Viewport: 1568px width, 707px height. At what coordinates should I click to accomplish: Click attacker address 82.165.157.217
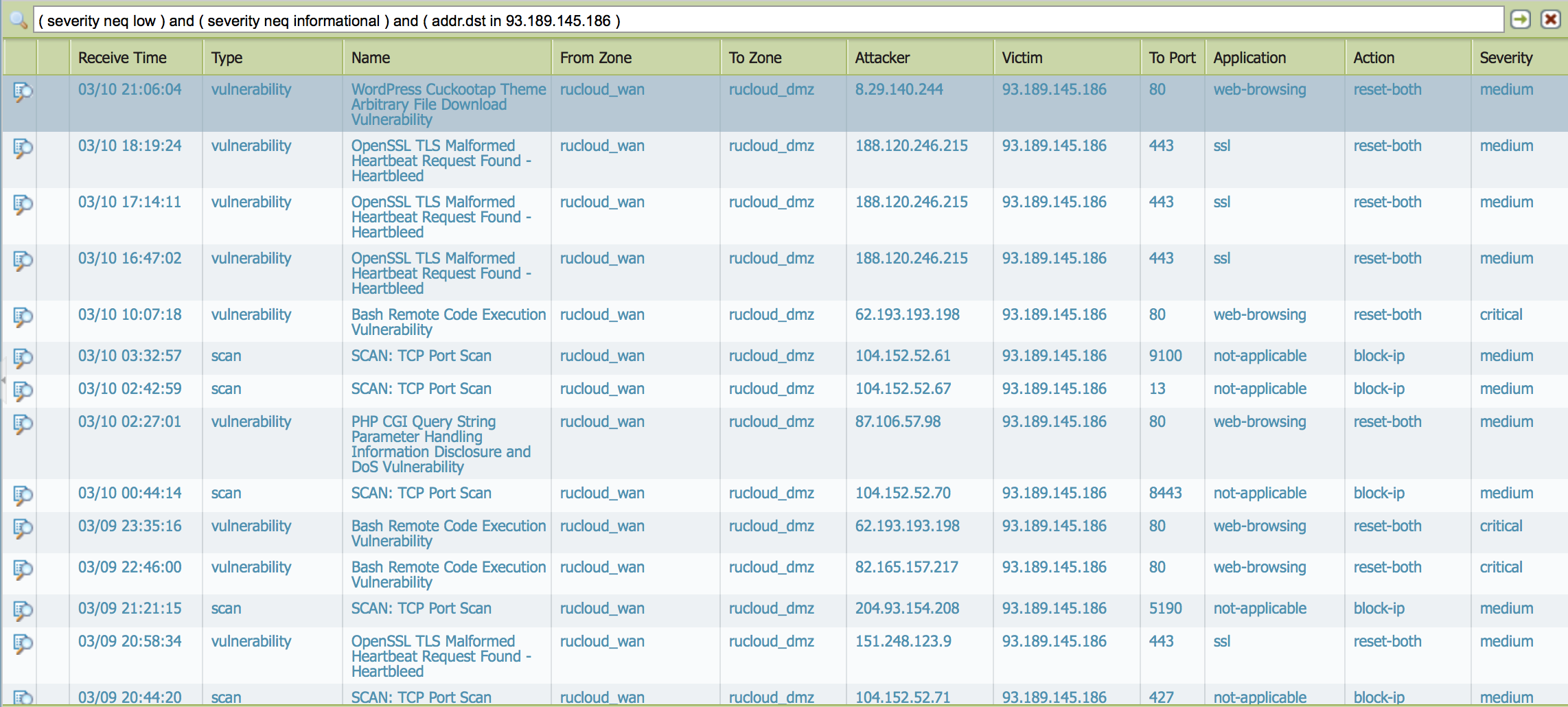coord(906,567)
